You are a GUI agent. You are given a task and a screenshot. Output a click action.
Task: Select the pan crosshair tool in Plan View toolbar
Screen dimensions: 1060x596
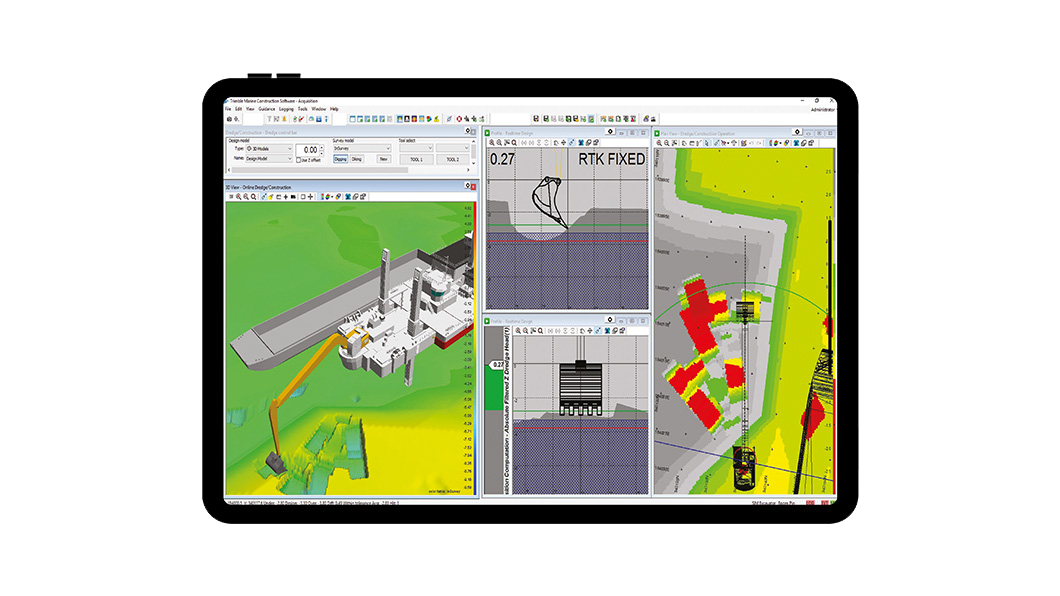734,143
